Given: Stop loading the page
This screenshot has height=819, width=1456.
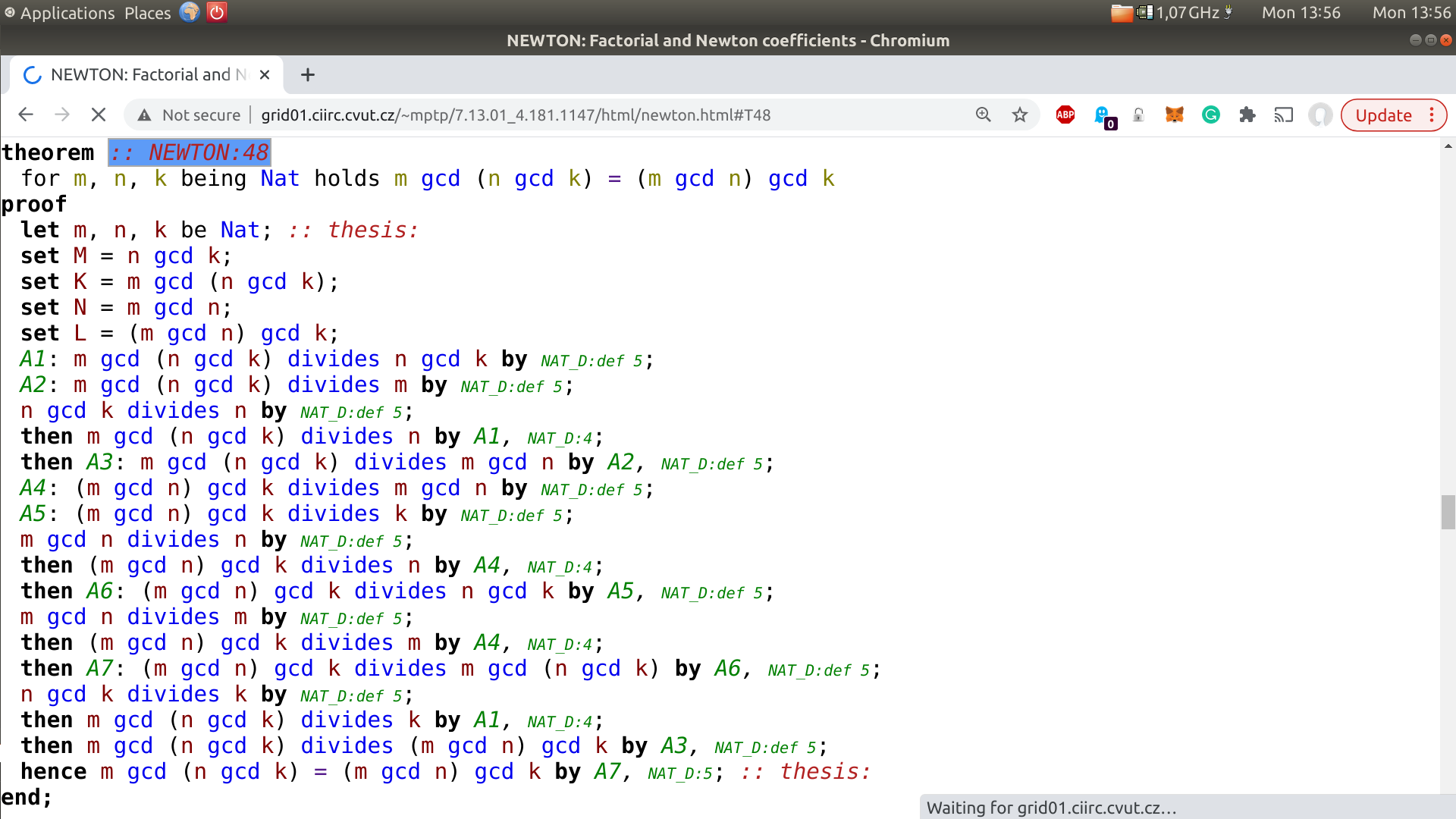Looking at the screenshot, I should [x=99, y=115].
